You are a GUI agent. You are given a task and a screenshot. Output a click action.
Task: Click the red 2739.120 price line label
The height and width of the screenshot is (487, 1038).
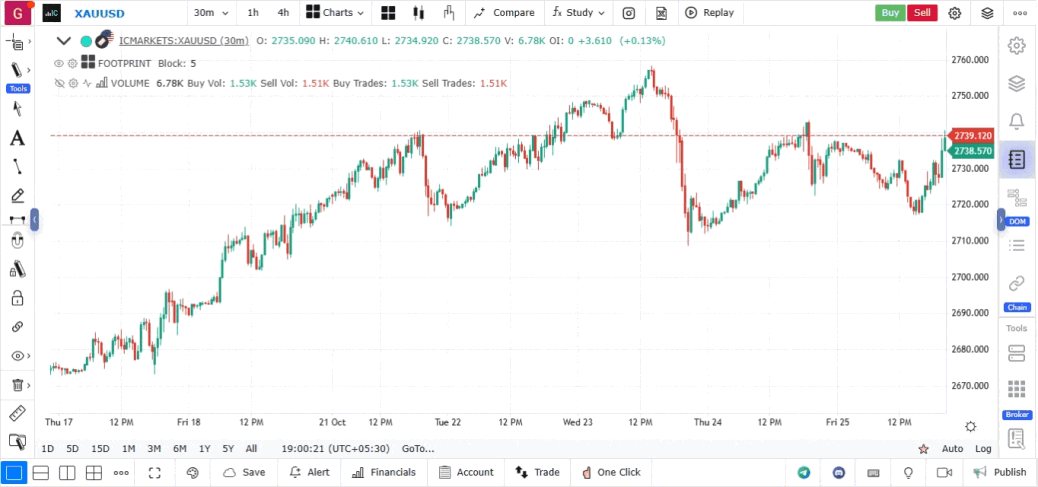972,135
